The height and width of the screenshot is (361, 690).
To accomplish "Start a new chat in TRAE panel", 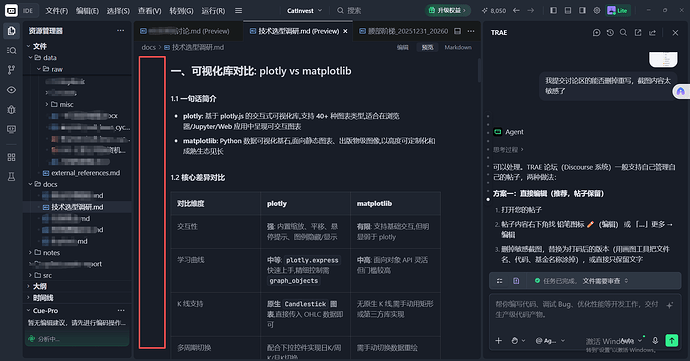I will [x=596, y=33].
